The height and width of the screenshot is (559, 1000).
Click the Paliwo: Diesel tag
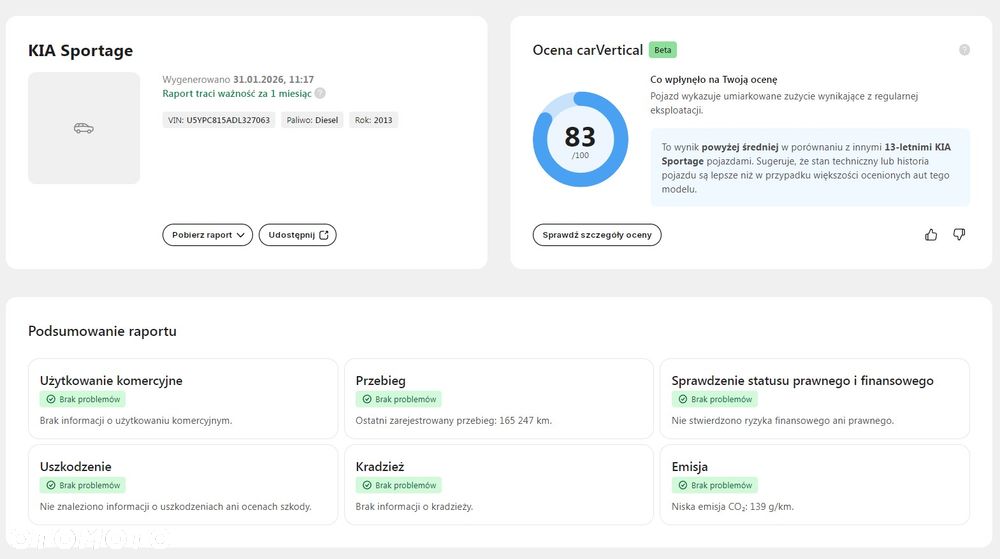[x=312, y=120]
